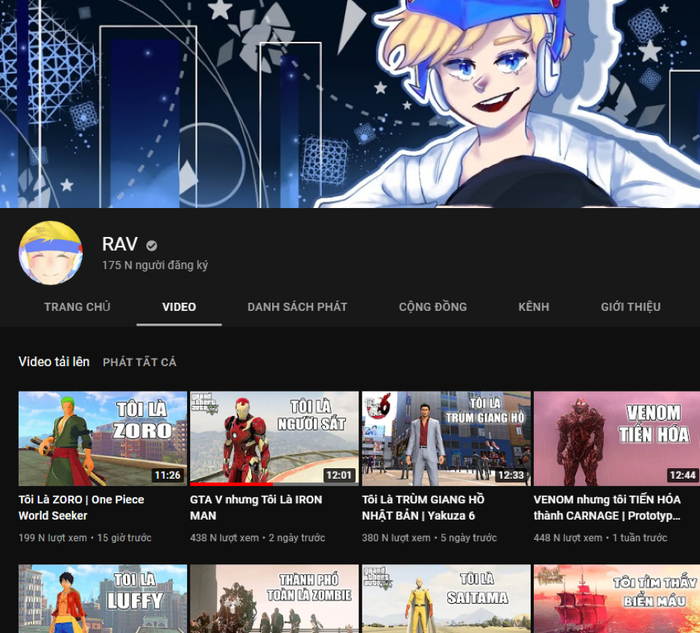
Task: Click title VENOM nhưng tôi TIẾN HÓA thành CARNAGE
Action: 607,508
